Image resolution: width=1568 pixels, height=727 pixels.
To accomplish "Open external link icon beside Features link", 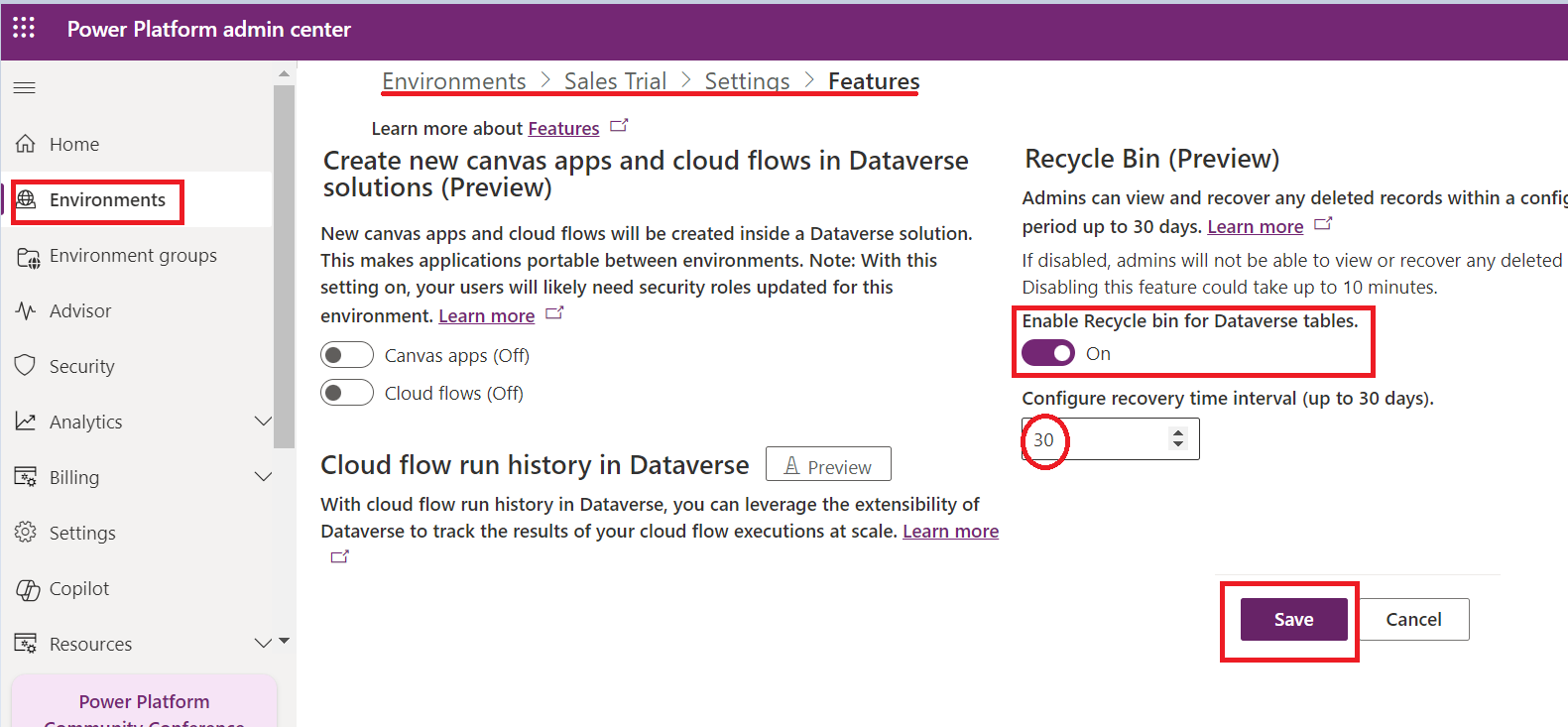I will [x=619, y=126].
